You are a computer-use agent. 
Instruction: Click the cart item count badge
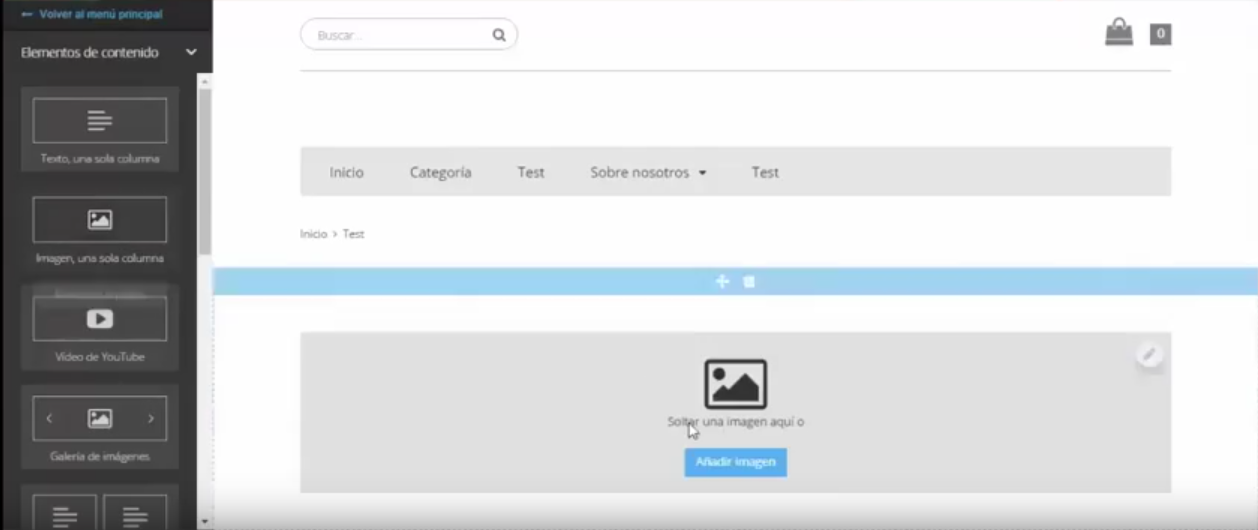[x=1160, y=34]
